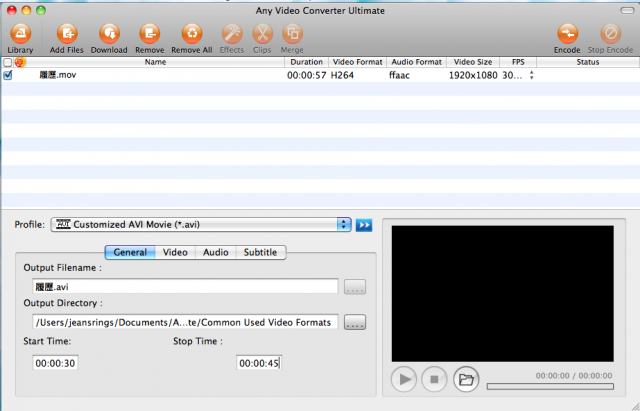Click the toolbar toggle pill in the title bar

[627, 10]
